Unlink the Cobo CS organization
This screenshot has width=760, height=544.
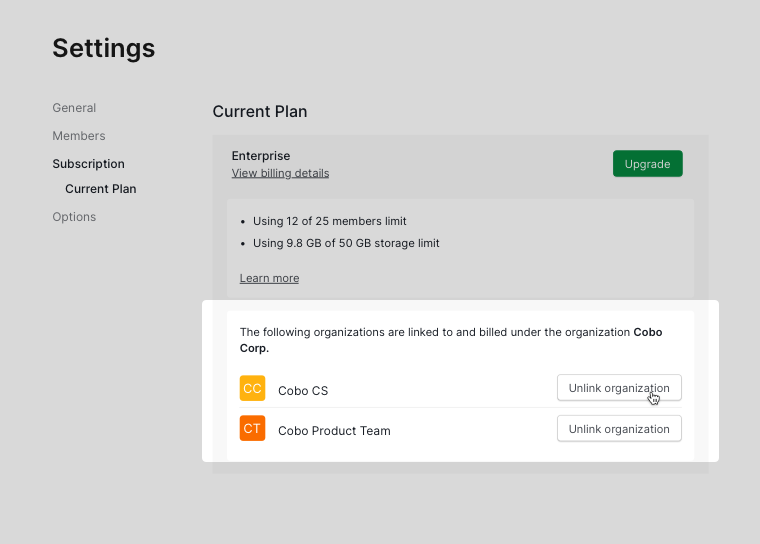(x=619, y=388)
